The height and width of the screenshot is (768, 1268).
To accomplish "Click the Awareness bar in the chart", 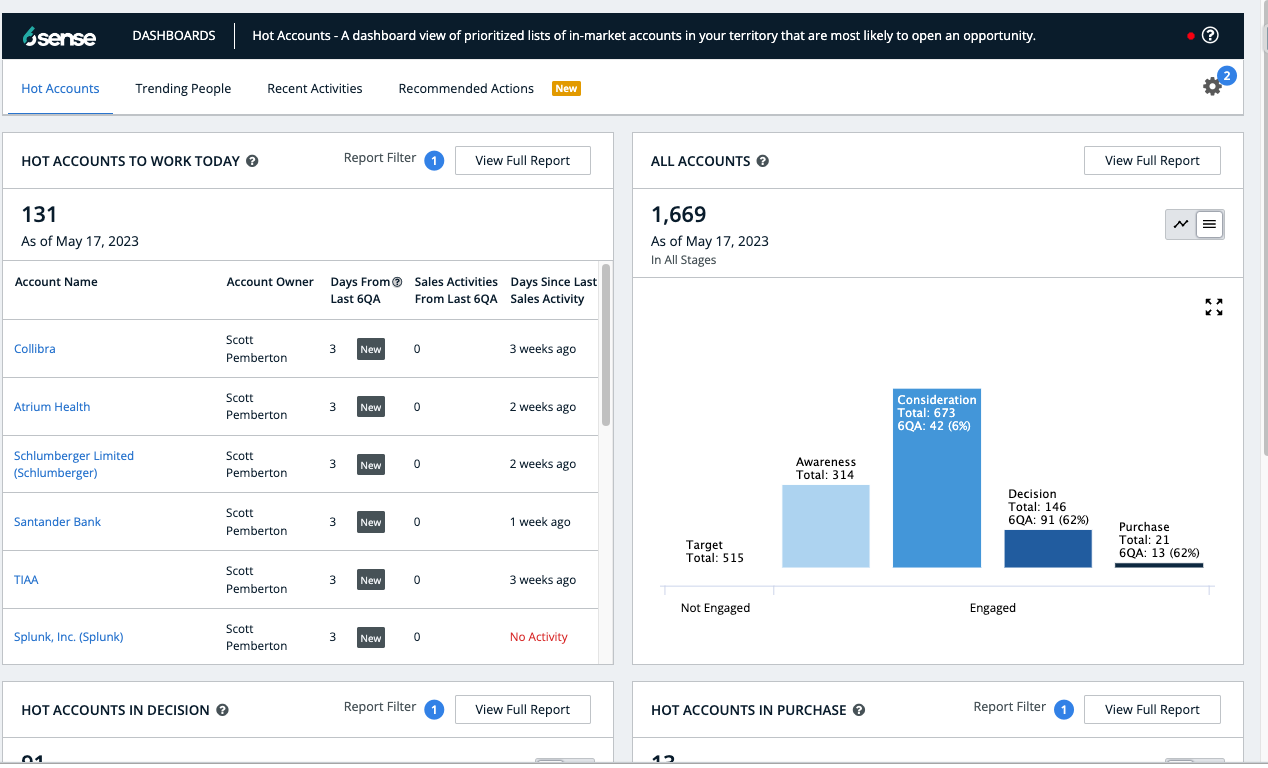I will click(825, 526).
